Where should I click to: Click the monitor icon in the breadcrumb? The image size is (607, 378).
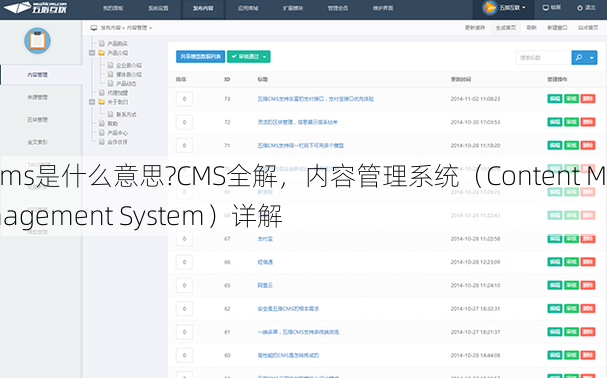pos(94,28)
